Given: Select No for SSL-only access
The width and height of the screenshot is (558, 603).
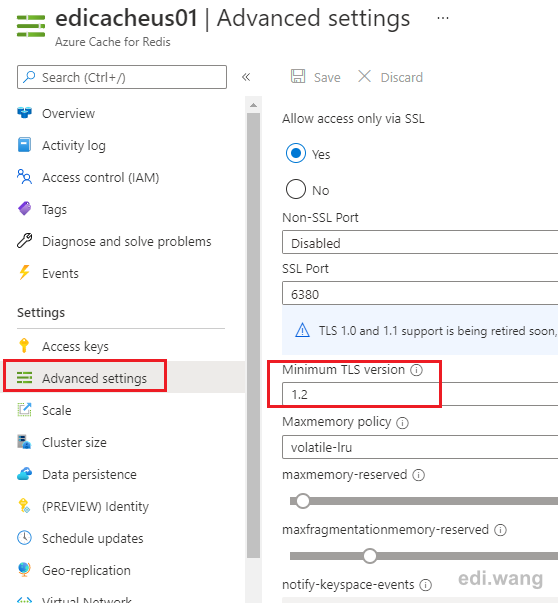Looking at the screenshot, I should (296, 189).
